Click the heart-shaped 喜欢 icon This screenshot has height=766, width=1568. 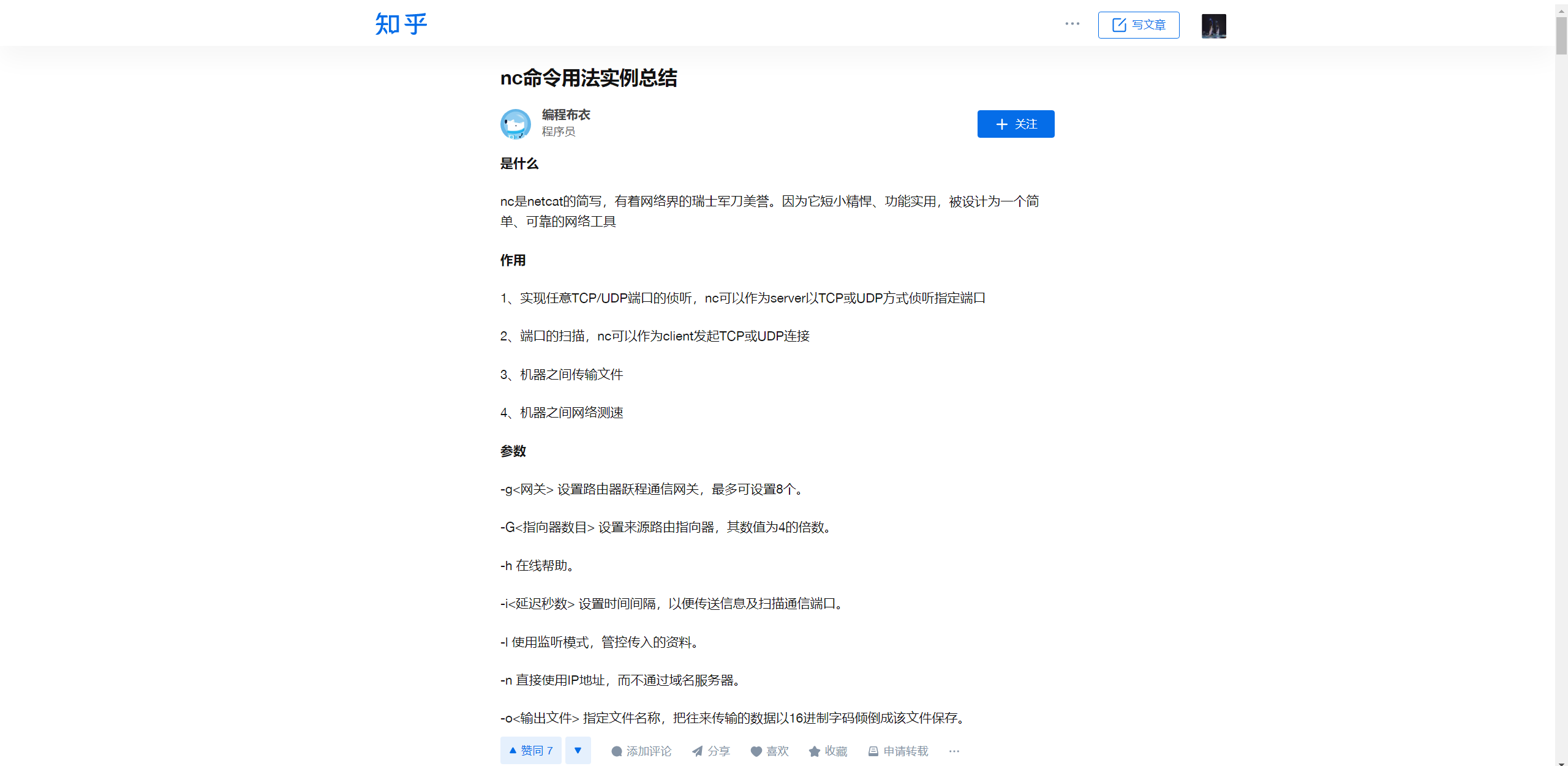(756, 751)
